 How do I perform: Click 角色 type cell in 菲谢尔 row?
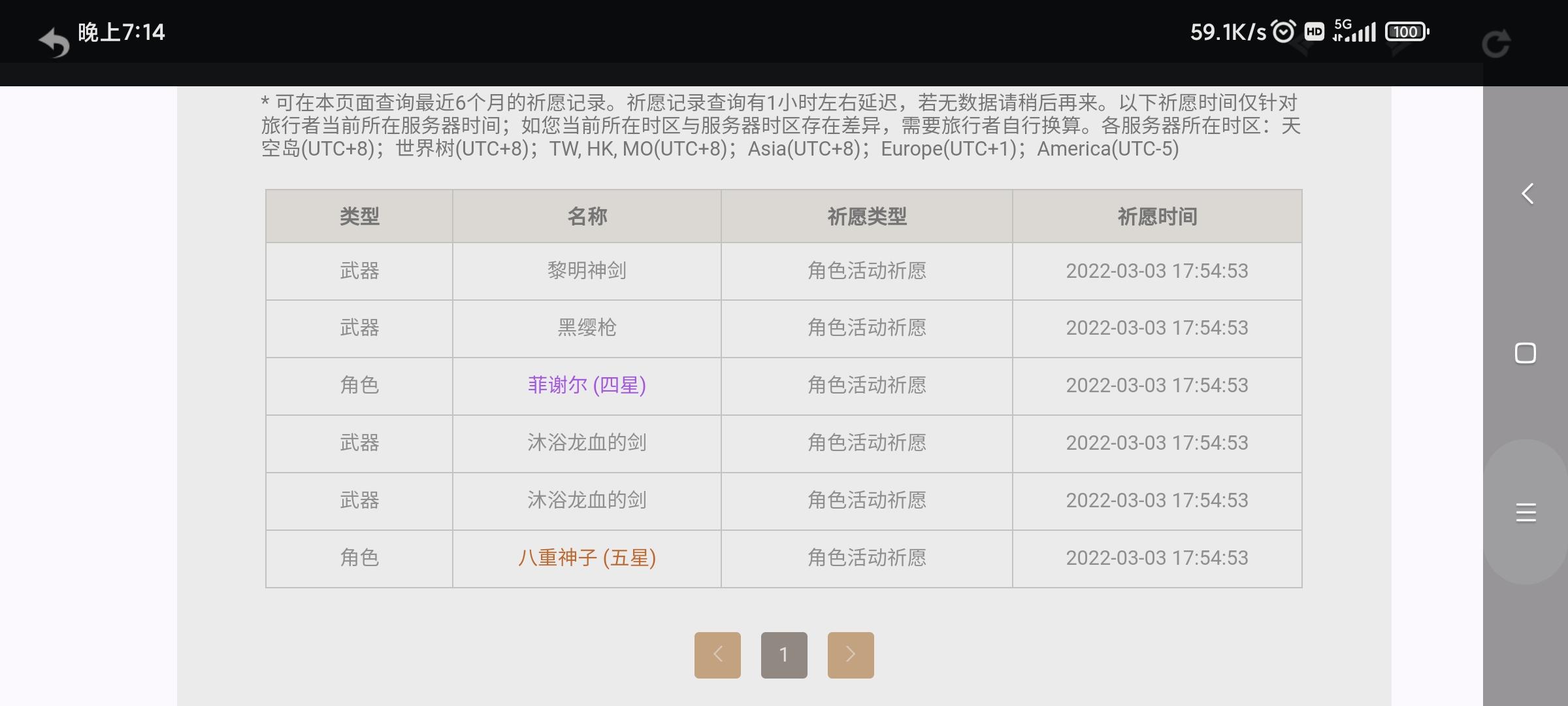pyautogui.click(x=359, y=385)
